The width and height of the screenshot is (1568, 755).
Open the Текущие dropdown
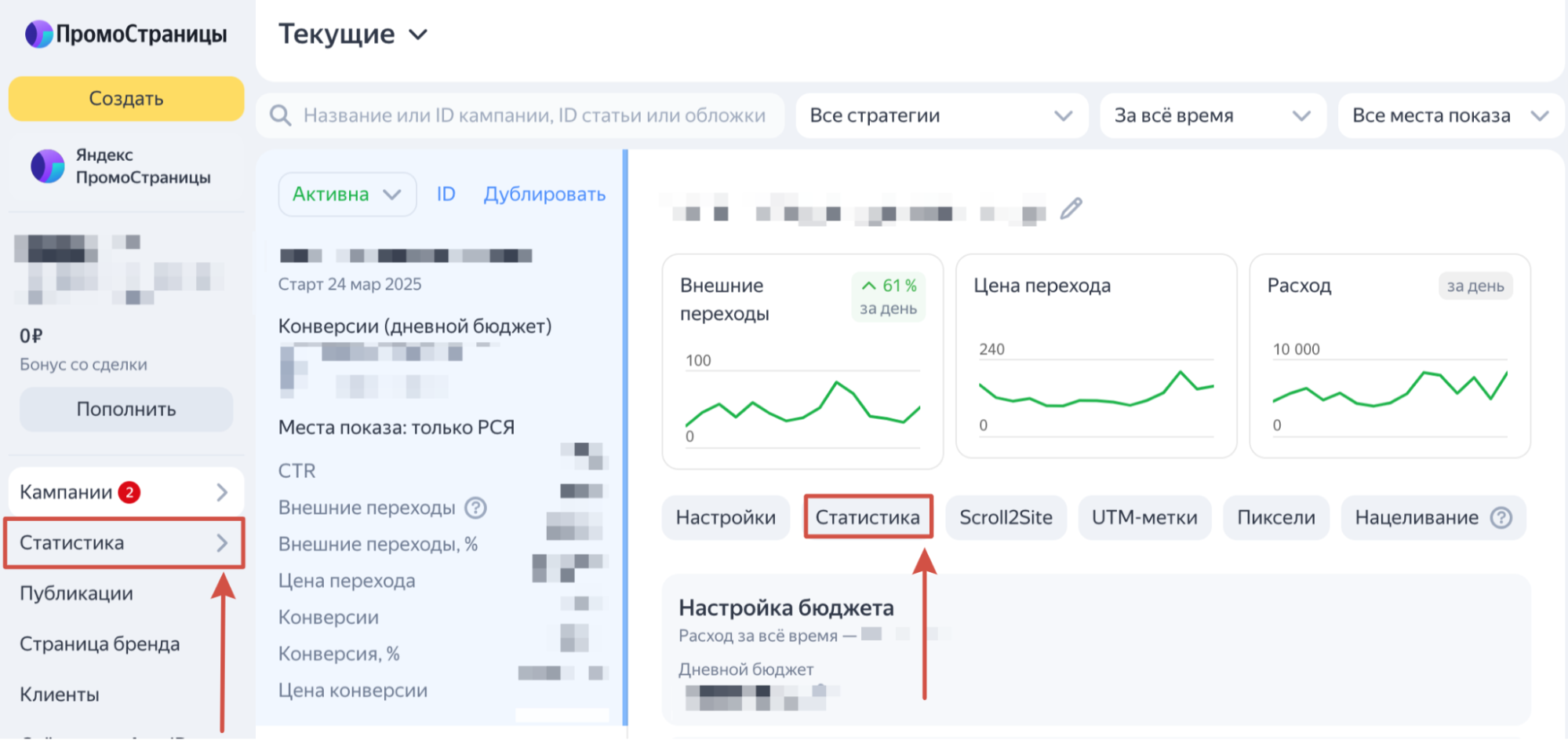tap(352, 35)
